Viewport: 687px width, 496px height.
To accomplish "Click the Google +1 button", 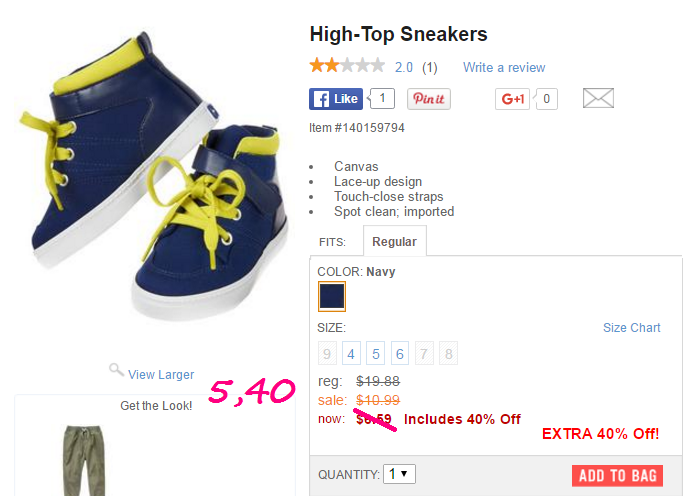I will 512,99.
